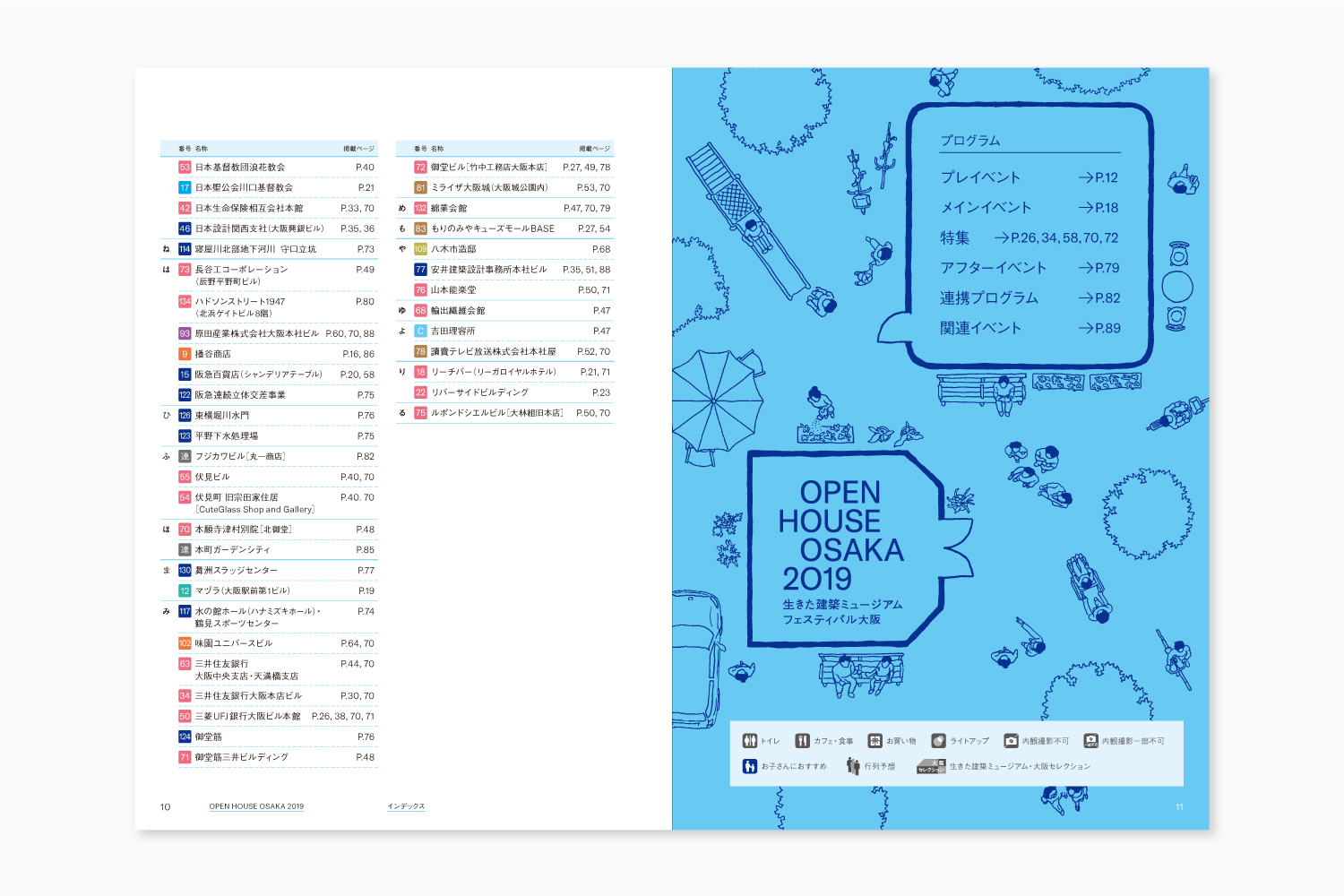Open 連携プログラム section at P.82
The image size is (1344, 896).
pos(1030,298)
